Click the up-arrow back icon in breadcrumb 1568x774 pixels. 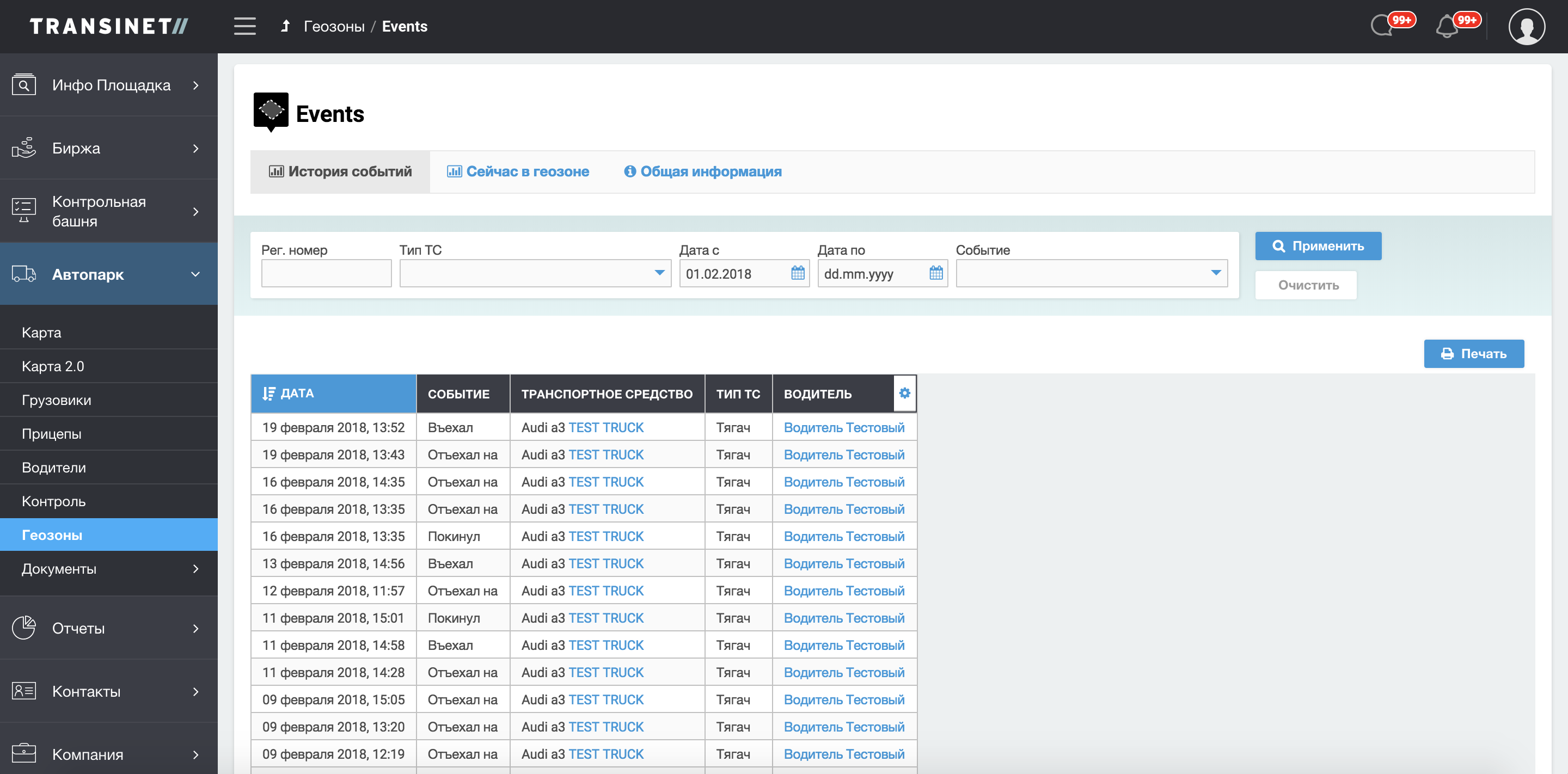tap(285, 26)
